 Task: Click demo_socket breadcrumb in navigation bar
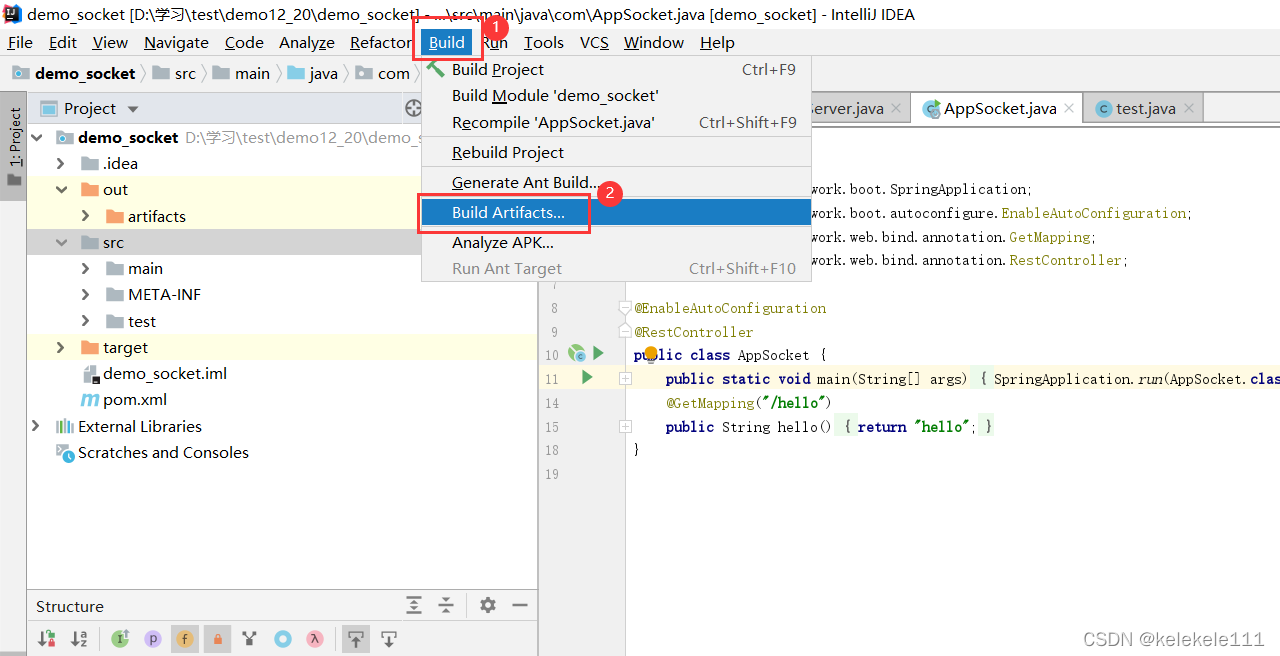[75, 73]
